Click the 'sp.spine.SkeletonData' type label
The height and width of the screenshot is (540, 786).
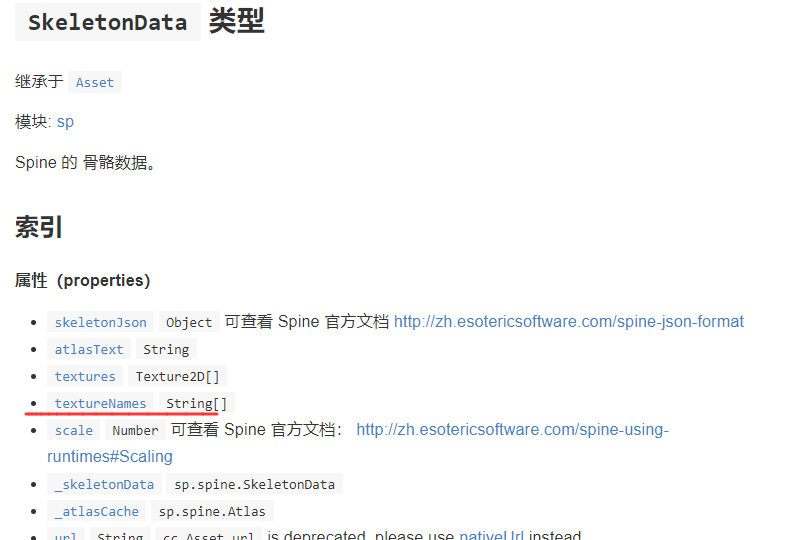pos(254,484)
